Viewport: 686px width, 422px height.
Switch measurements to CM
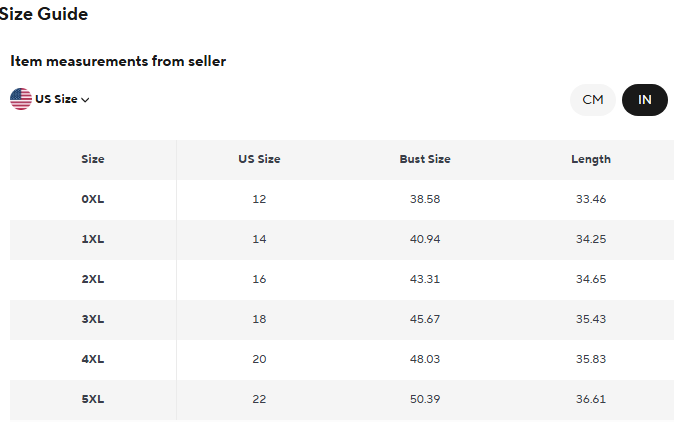[593, 100]
